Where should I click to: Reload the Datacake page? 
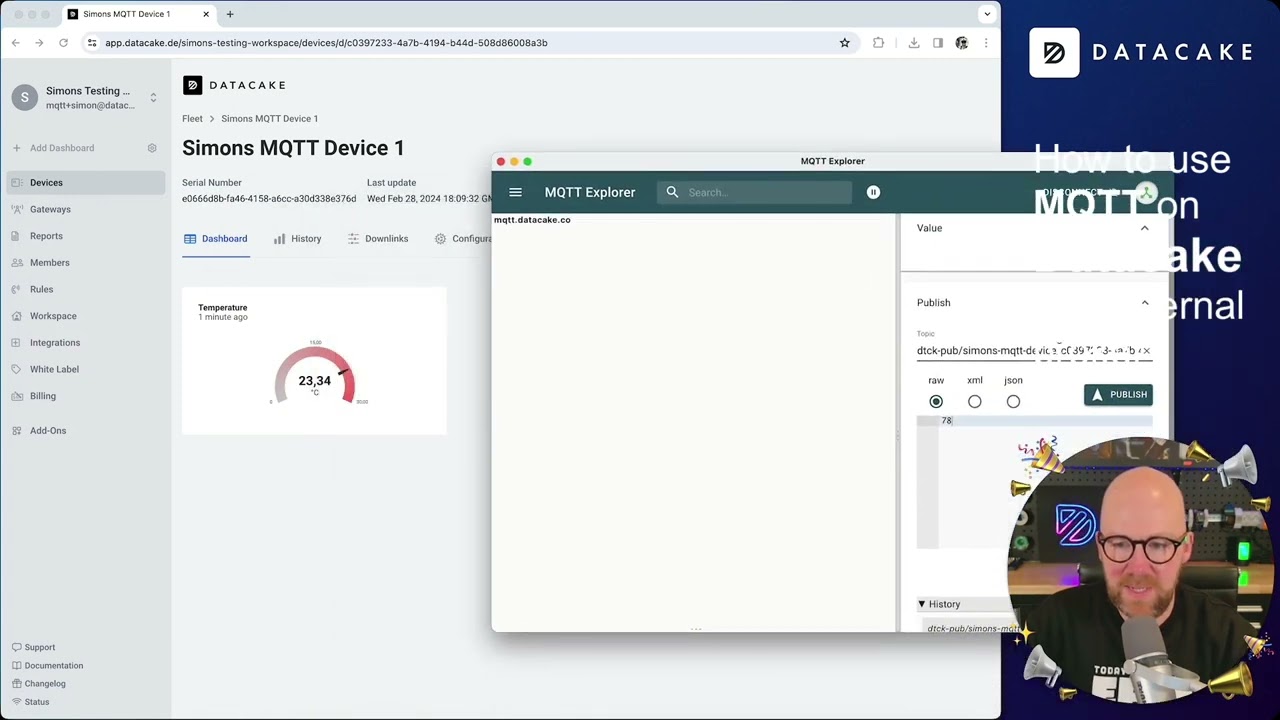click(x=63, y=43)
